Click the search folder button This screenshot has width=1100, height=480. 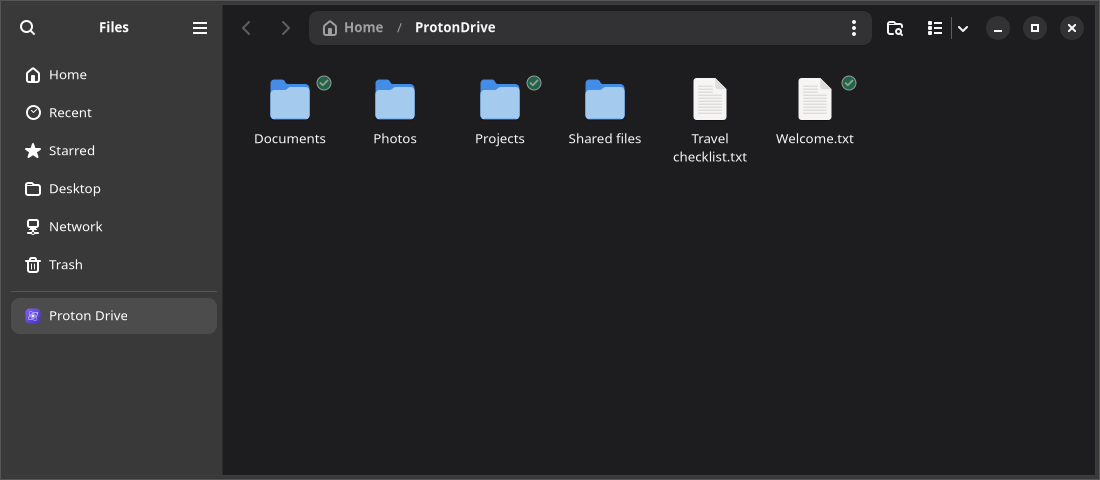(x=894, y=28)
